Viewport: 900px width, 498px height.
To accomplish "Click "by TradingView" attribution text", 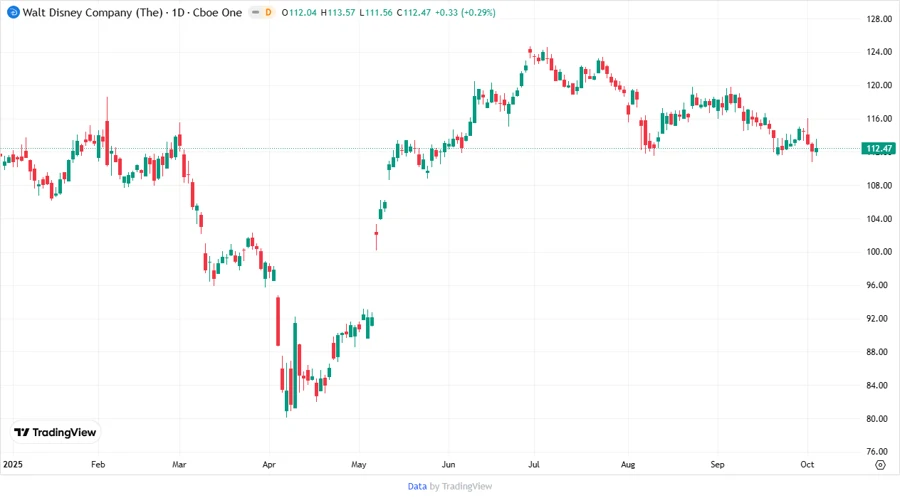I will pyautogui.click(x=460, y=486).
